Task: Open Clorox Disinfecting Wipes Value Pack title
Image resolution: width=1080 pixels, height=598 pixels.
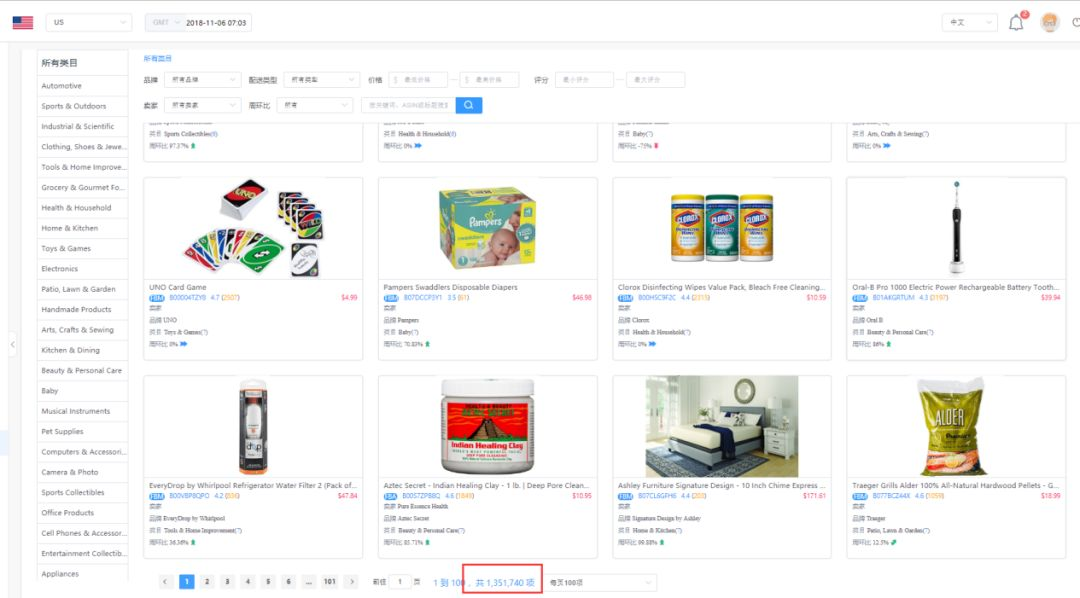Action: click(x=721, y=287)
